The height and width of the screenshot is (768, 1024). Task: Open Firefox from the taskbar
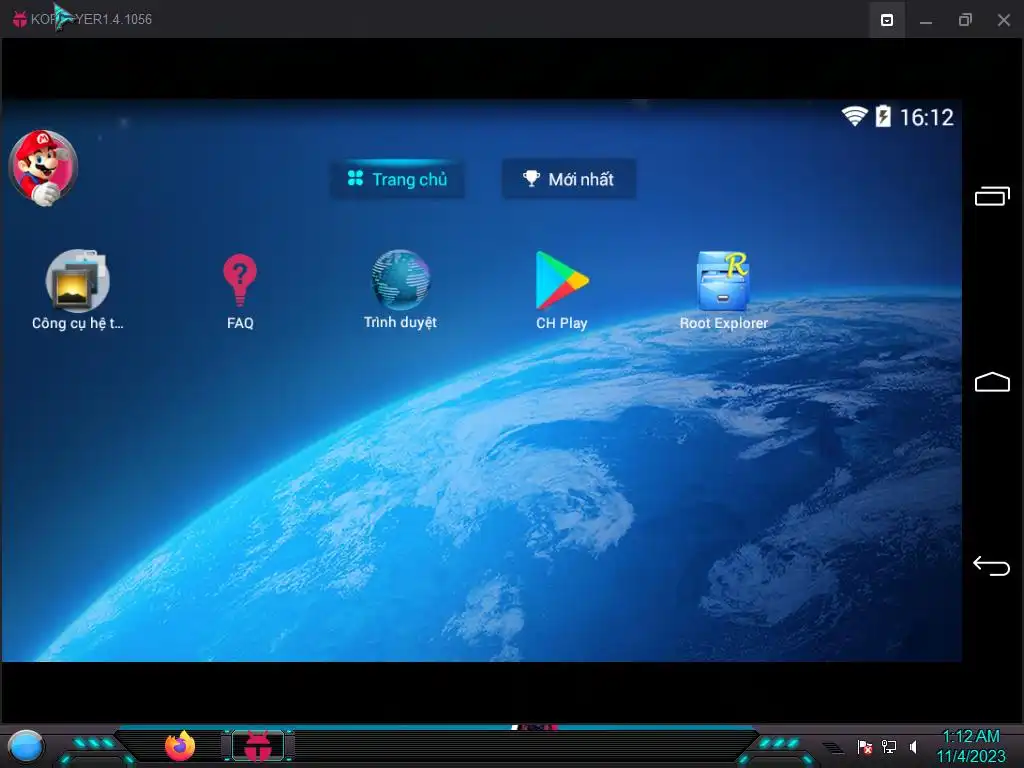[180, 746]
